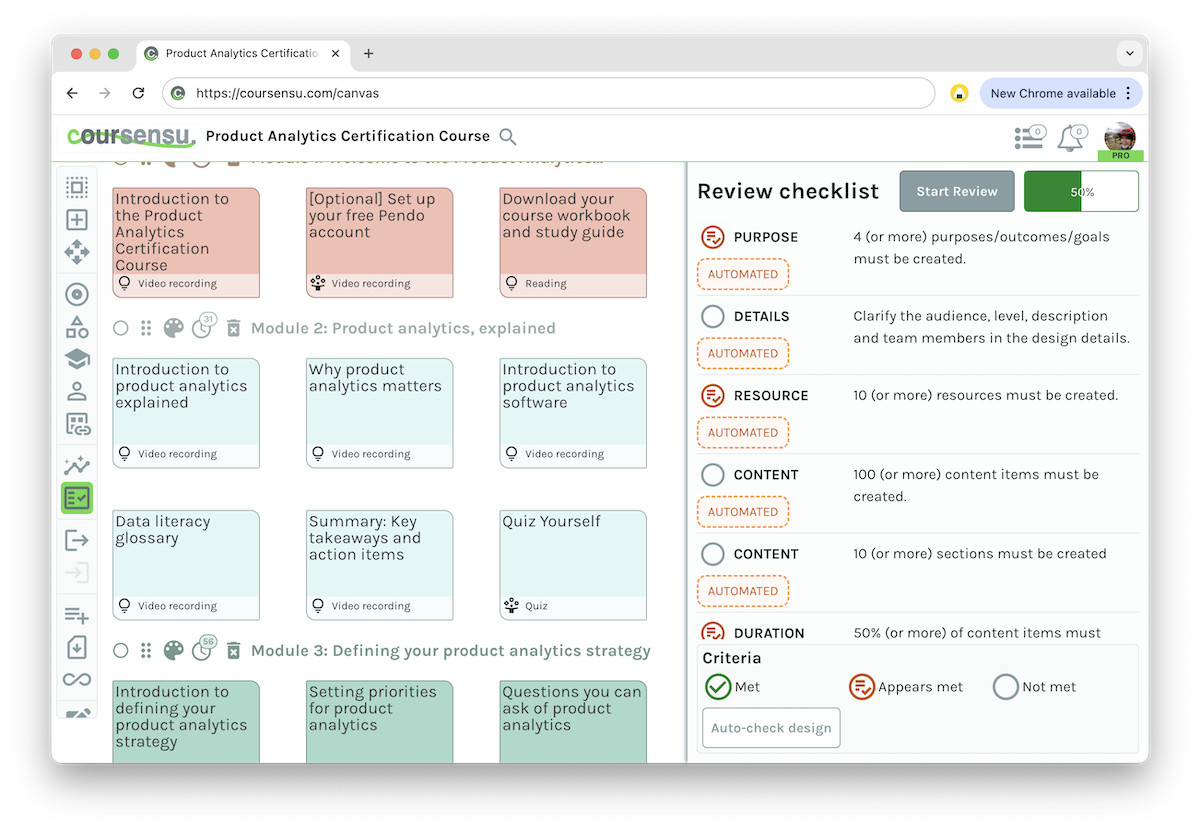Toggle the DETAILS criterion status circle

[x=713, y=316]
